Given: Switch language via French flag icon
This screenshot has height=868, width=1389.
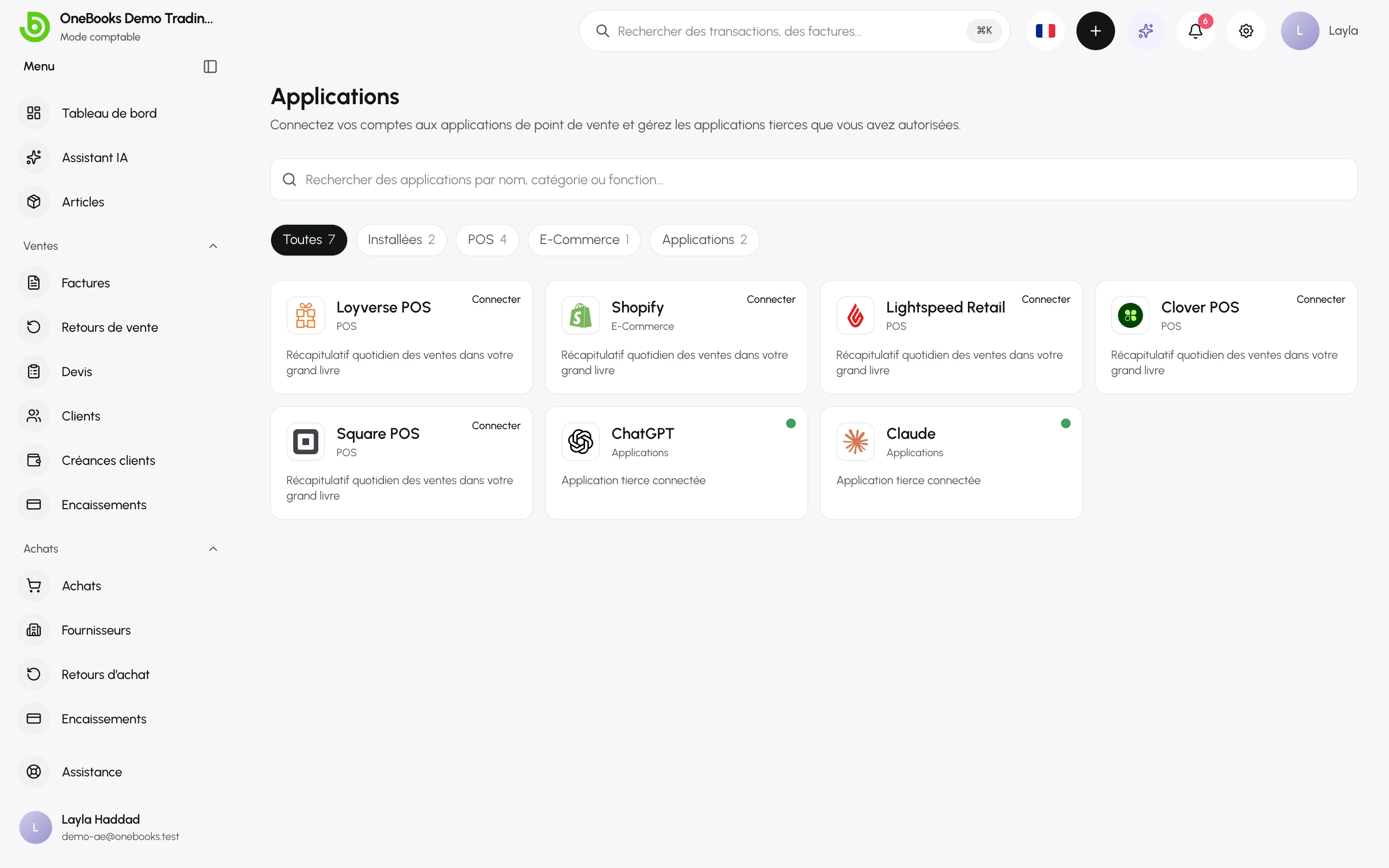Looking at the screenshot, I should click(x=1045, y=31).
